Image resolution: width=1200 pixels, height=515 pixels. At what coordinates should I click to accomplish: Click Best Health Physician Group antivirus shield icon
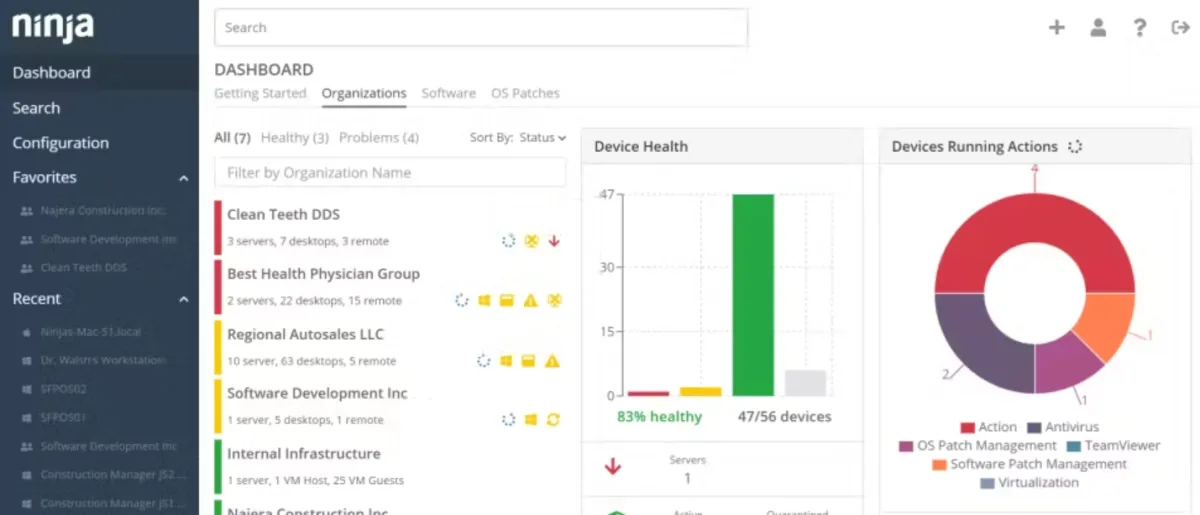554,300
